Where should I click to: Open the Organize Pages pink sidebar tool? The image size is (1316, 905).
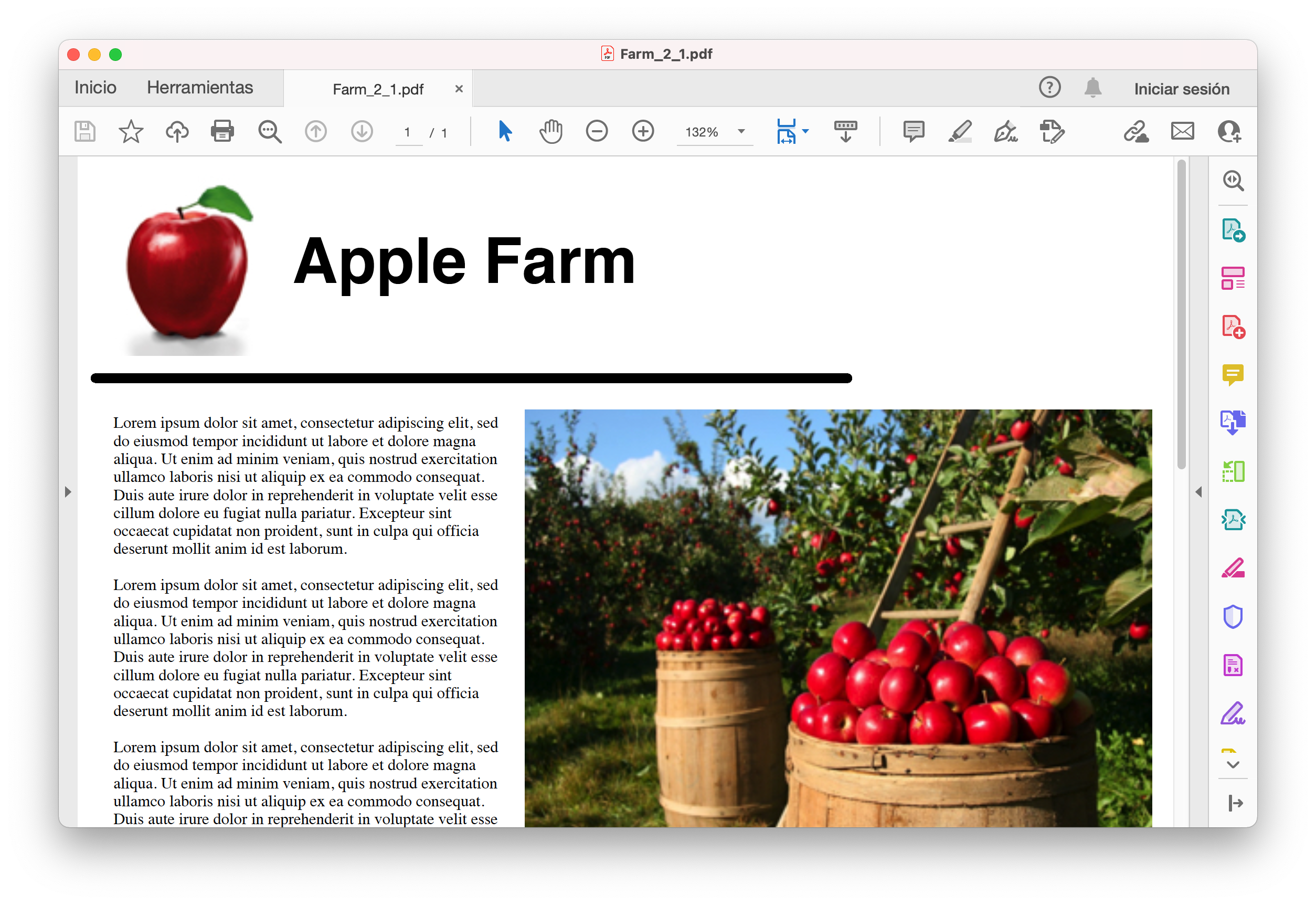pyautogui.click(x=1233, y=278)
